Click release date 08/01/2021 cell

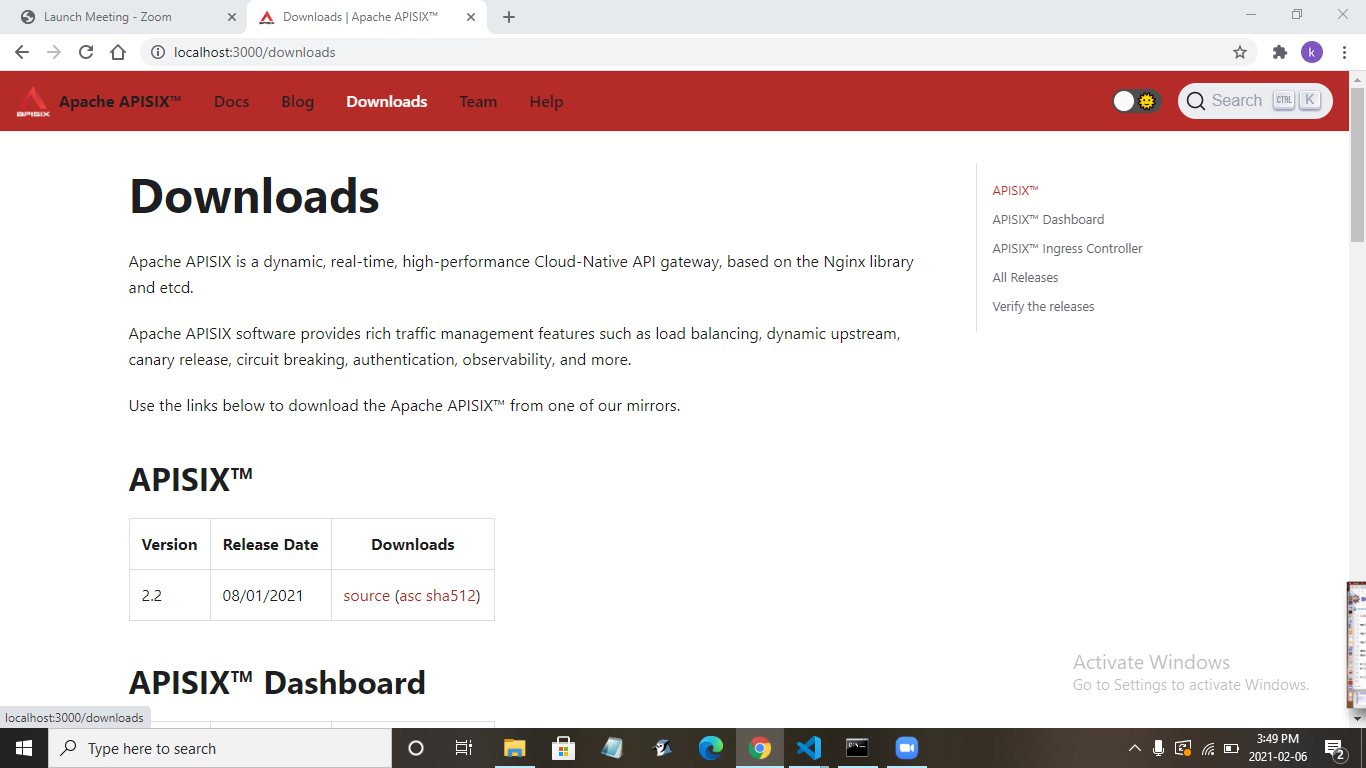pyautogui.click(x=271, y=595)
